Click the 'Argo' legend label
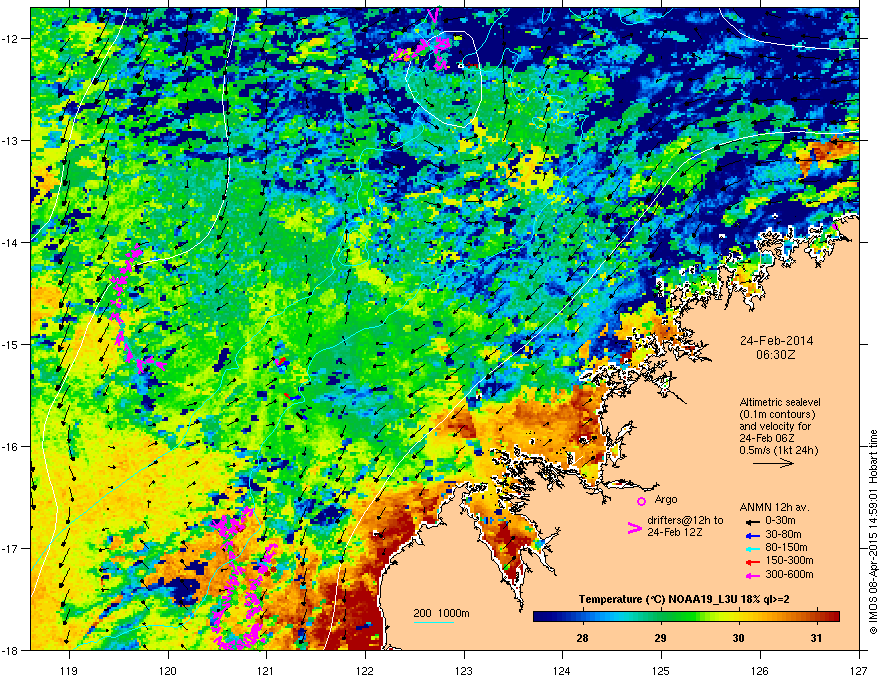The image size is (880, 680). pyautogui.click(x=666, y=499)
